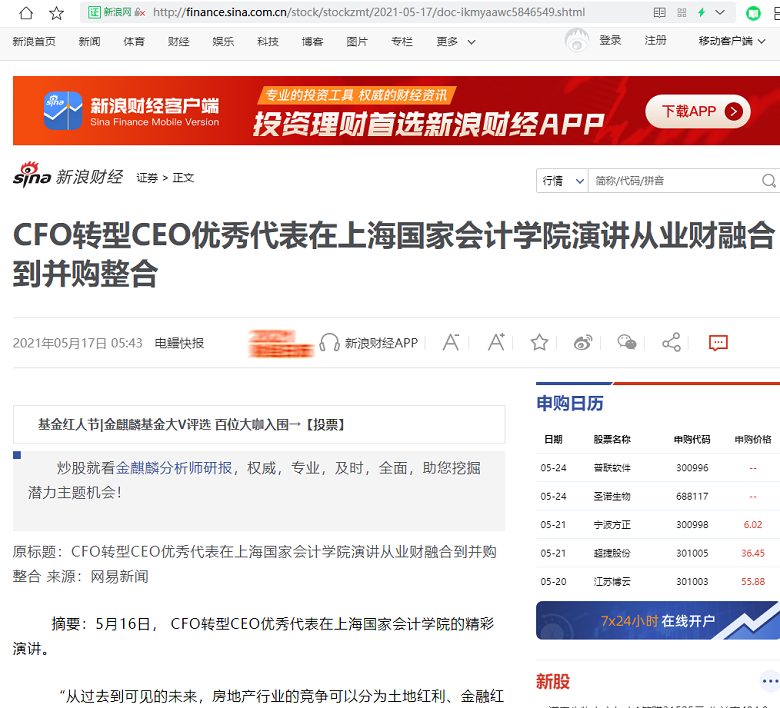Increase article font size with the A+ icon
The width and height of the screenshot is (780, 708).
coord(496,343)
